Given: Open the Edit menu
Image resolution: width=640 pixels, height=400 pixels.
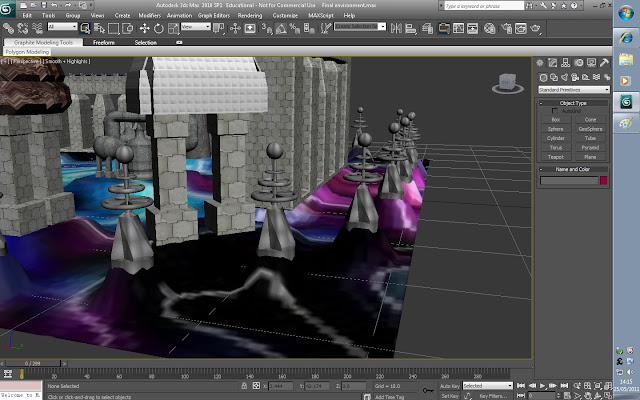Looking at the screenshot, I should click(27, 16).
